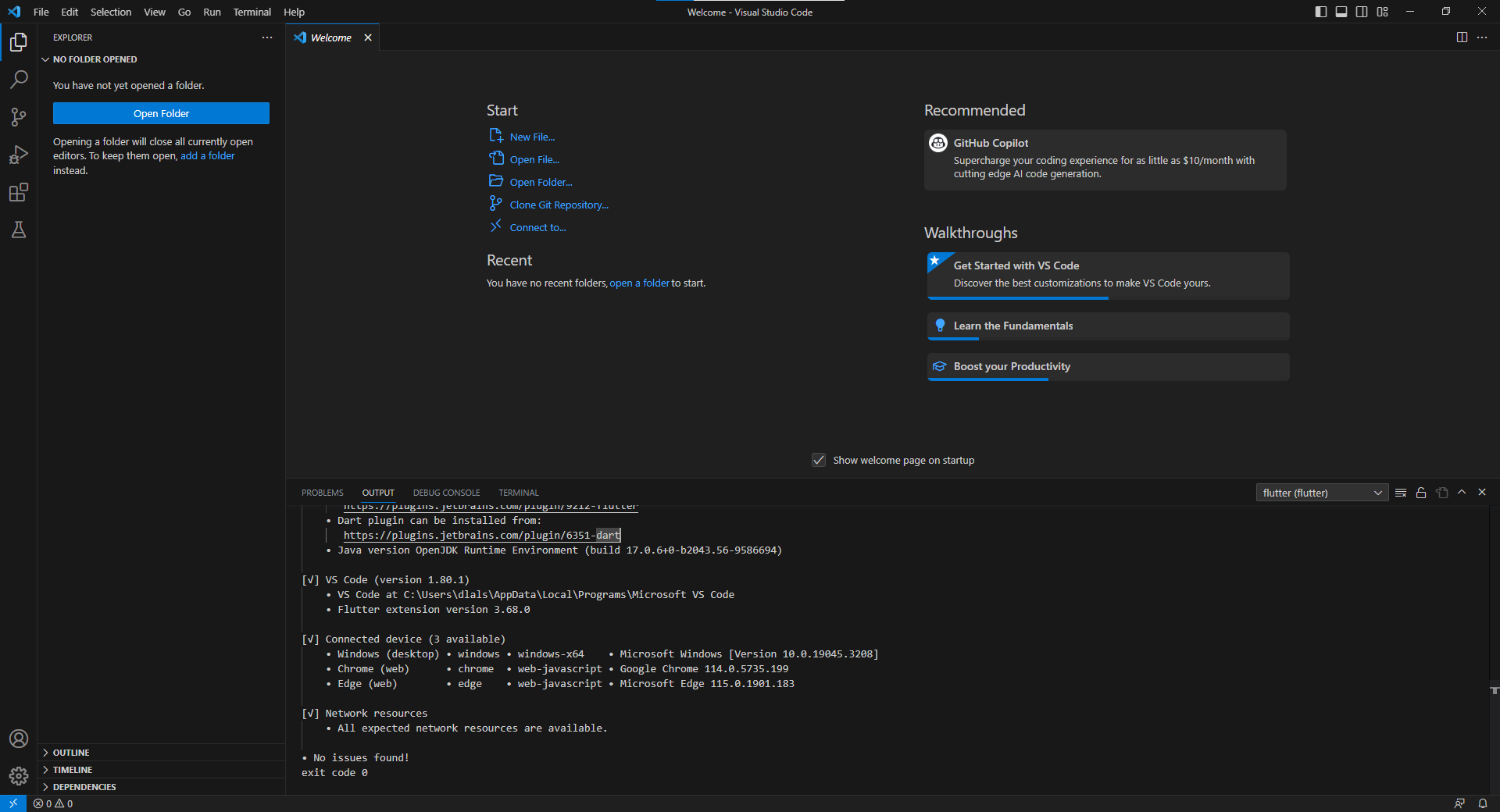Click the 'add a folder' link
Image resolution: width=1500 pixels, height=812 pixels.
tap(208, 155)
